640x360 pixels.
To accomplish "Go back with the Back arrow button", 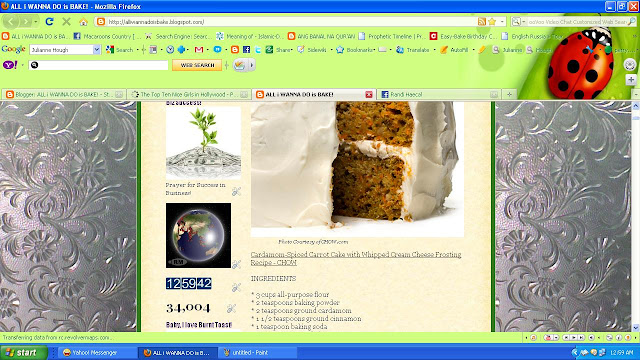I will [x=11, y=22].
